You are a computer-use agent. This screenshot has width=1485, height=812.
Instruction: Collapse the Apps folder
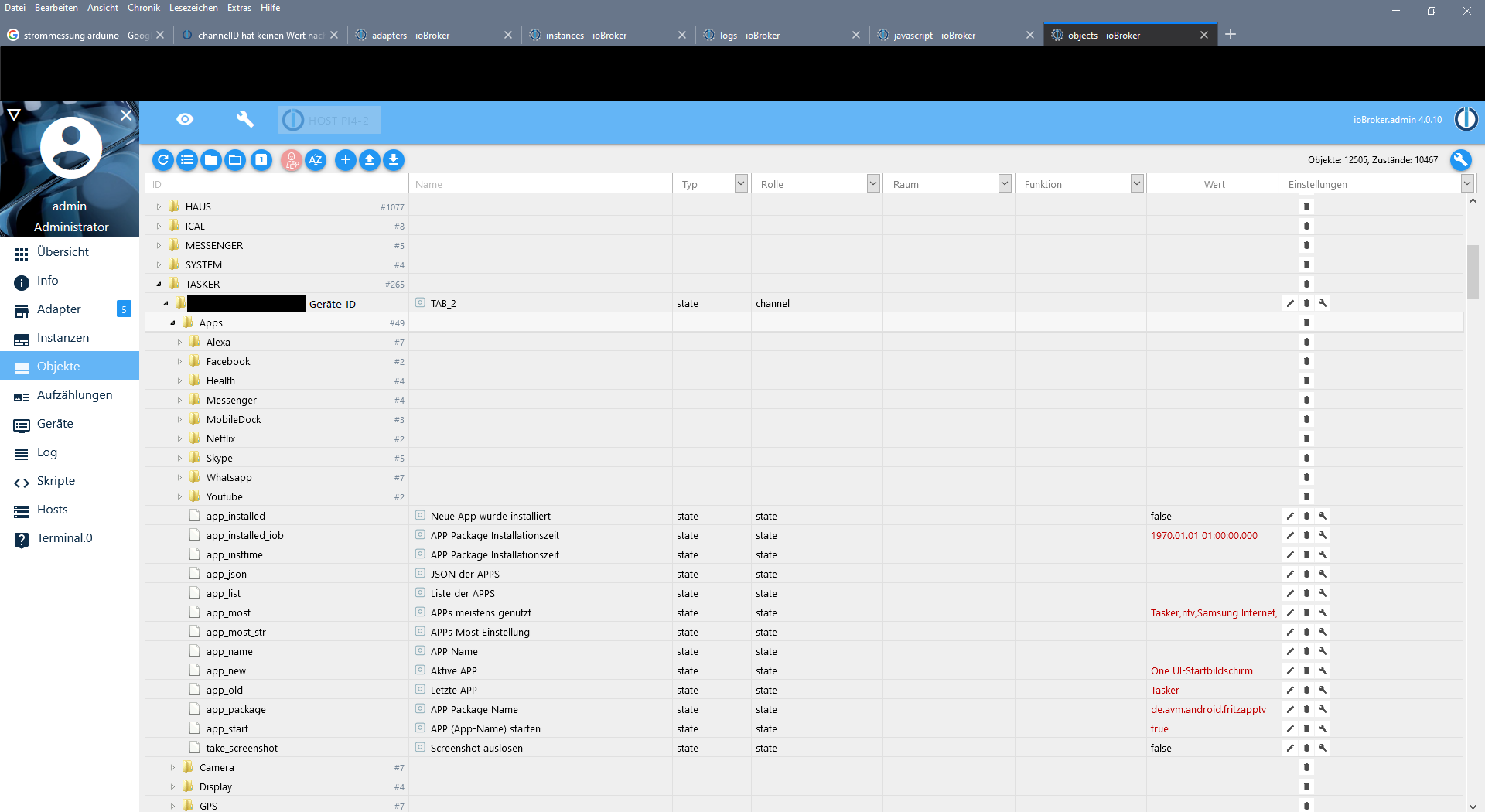click(x=172, y=322)
